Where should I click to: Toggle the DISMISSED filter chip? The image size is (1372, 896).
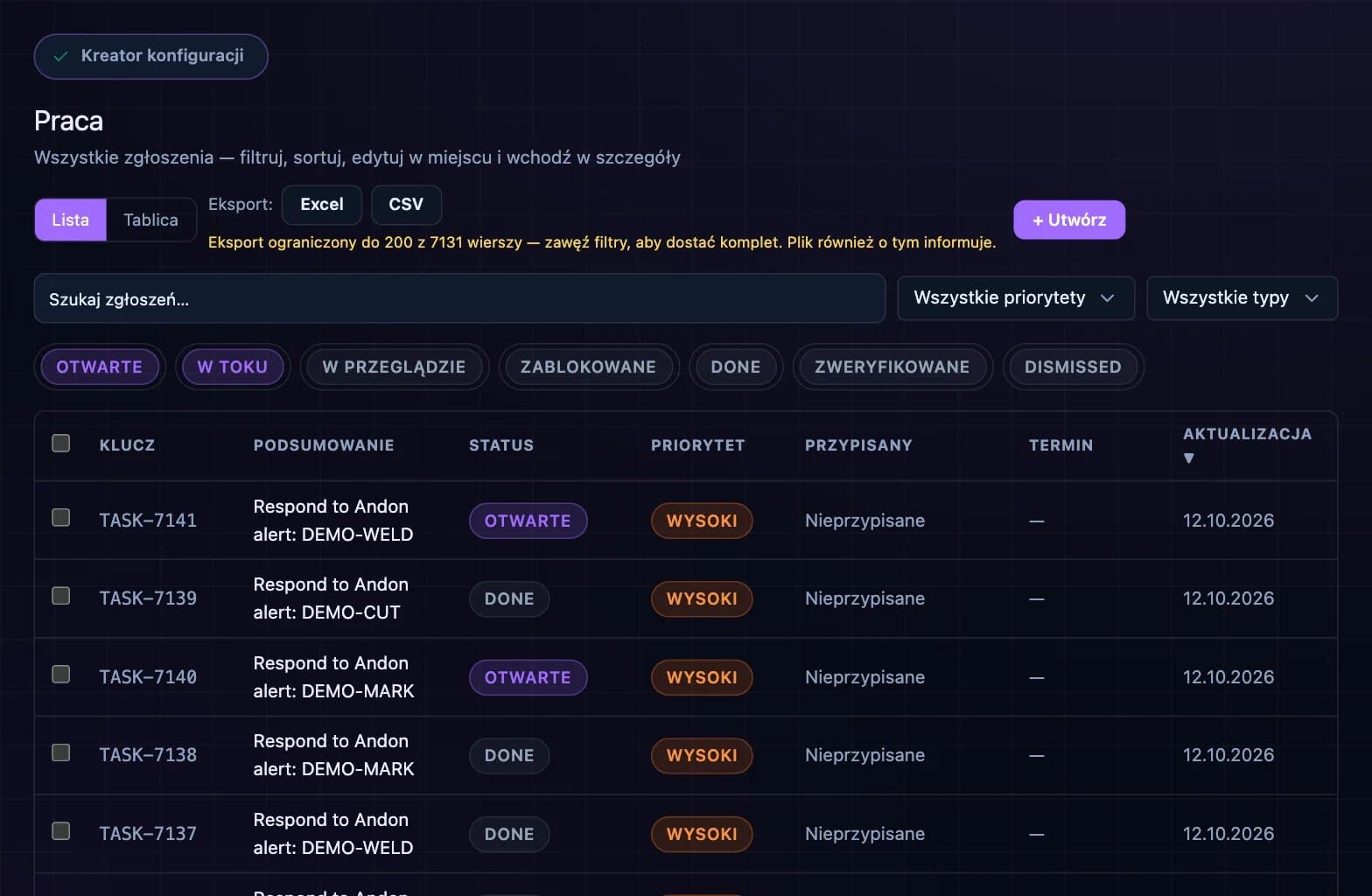click(x=1073, y=367)
